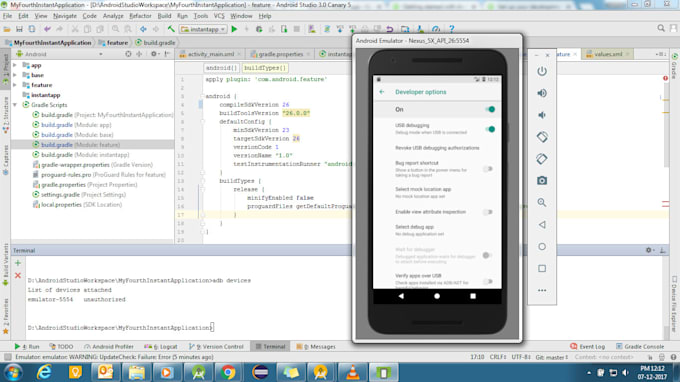
Task: Click the Cut scissors toolbar icon
Action: click(75, 29)
